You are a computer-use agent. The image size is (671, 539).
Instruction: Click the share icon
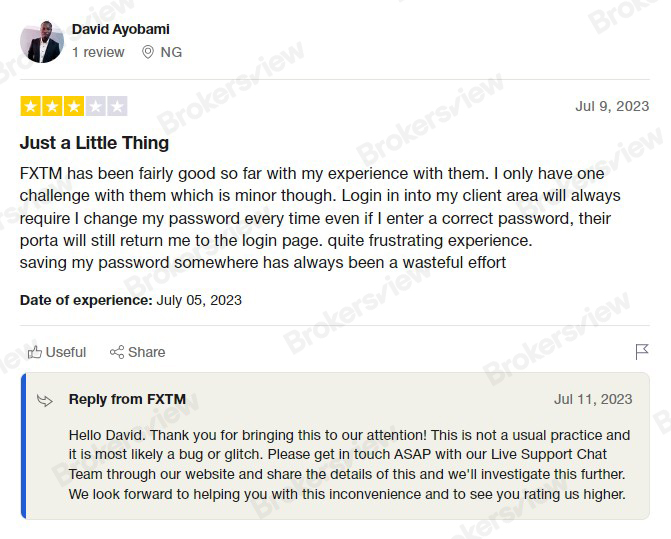(x=117, y=352)
